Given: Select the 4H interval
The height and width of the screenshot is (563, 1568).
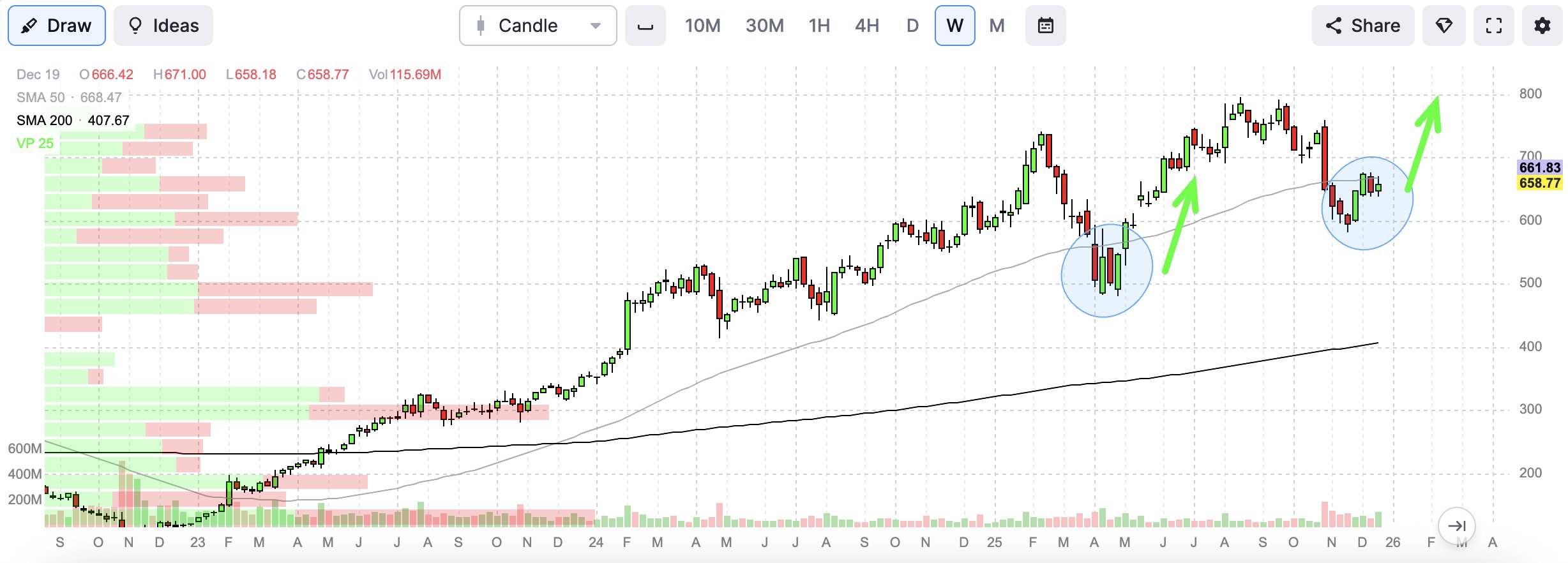Looking at the screenshot, I should point(866,26).
